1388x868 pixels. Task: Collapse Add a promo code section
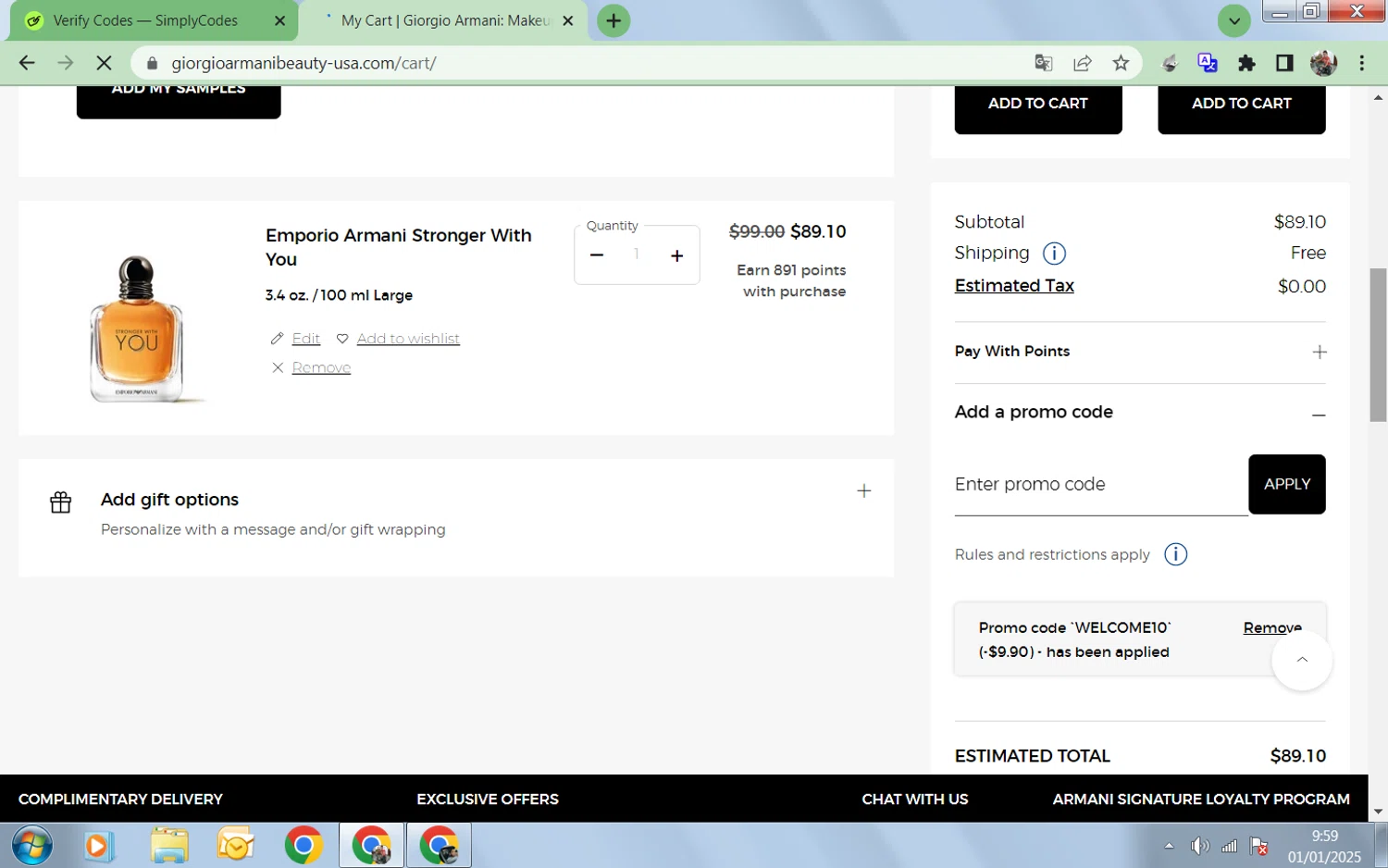pyautogui.click(x=1319, y=414)
